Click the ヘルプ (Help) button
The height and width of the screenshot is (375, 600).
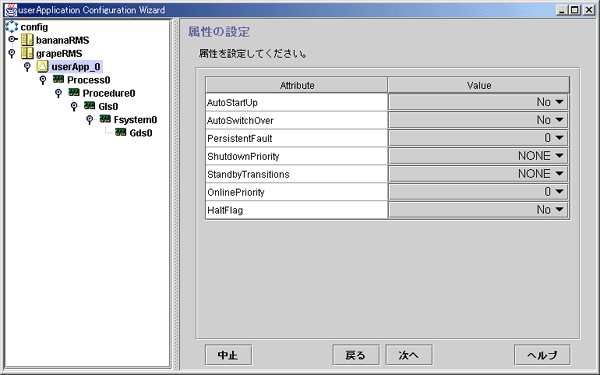click(x=542, y=355)
